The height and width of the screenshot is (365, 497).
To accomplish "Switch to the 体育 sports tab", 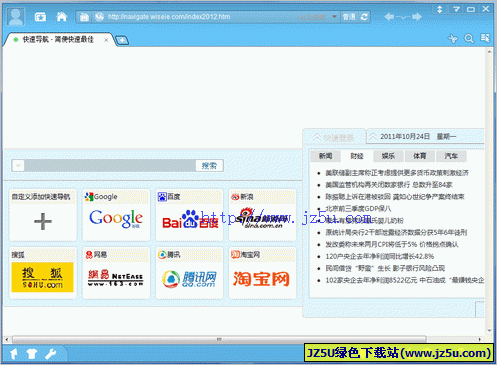I will point(420,156).
